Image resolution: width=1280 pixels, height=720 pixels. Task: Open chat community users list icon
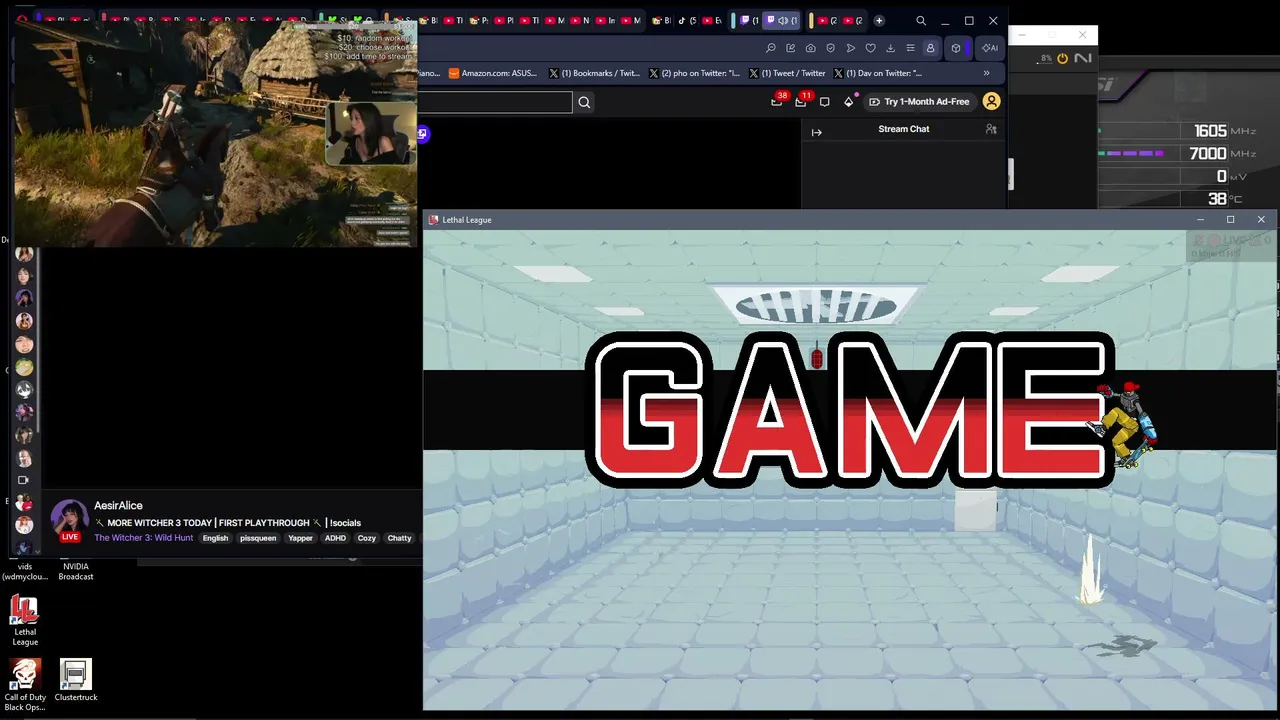tap(991, 129)
